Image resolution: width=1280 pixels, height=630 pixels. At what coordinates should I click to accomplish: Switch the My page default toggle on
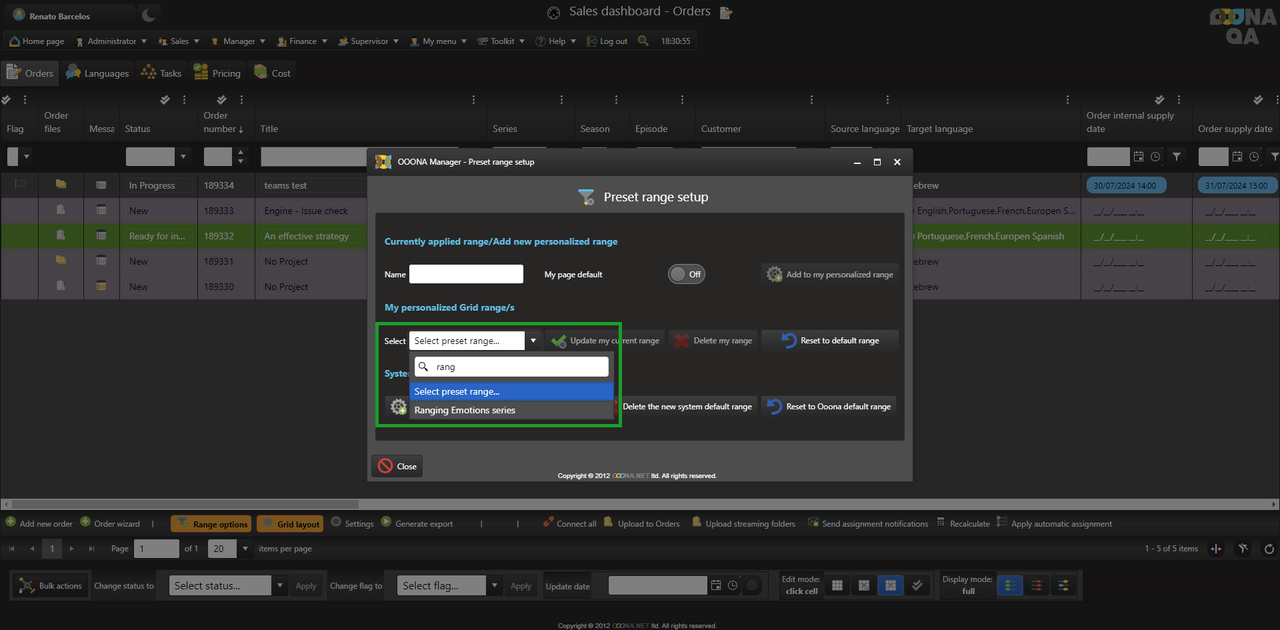click(686, 274)
